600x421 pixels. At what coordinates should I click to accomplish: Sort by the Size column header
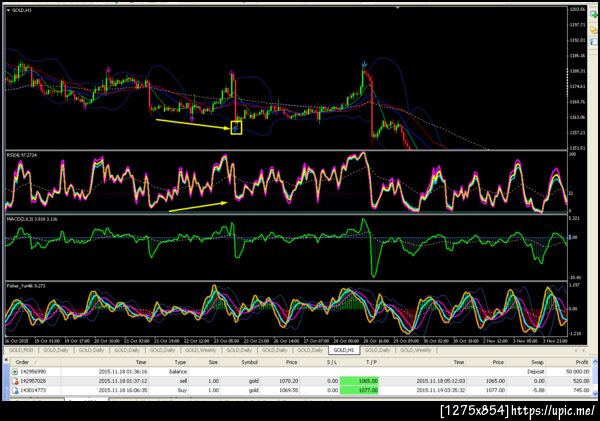coord(213,362)
